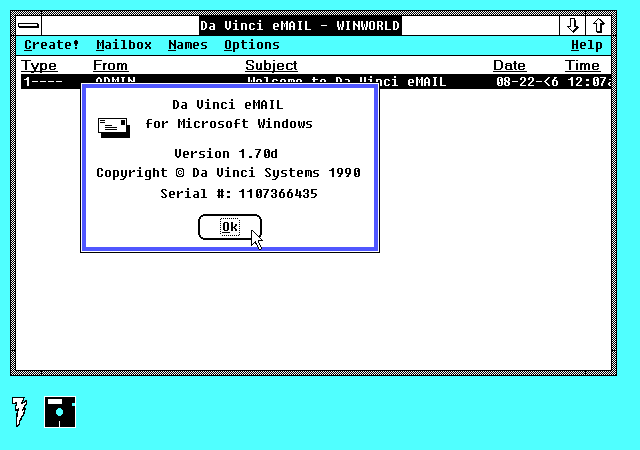Click the Date column header
Viewport: 640px width, 450px height.
pyautogui.click(x=509, y=65)
